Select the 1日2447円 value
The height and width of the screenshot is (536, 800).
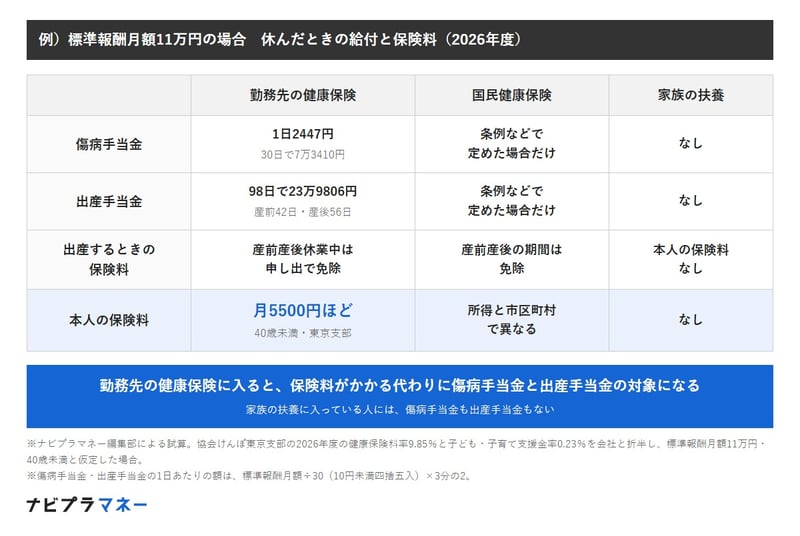(x=303, y=134)
